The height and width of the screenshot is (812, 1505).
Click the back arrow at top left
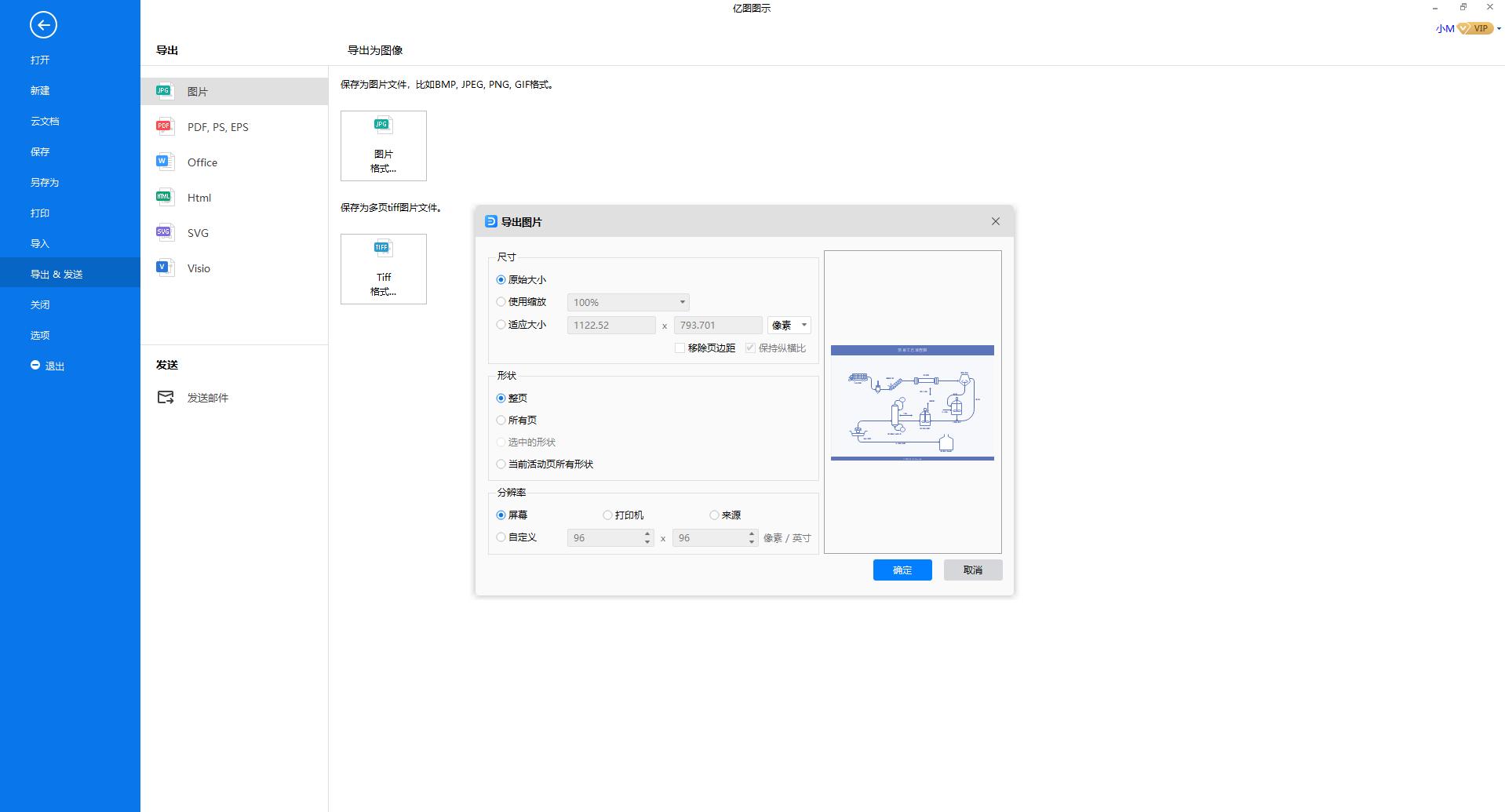pos(43,25)
